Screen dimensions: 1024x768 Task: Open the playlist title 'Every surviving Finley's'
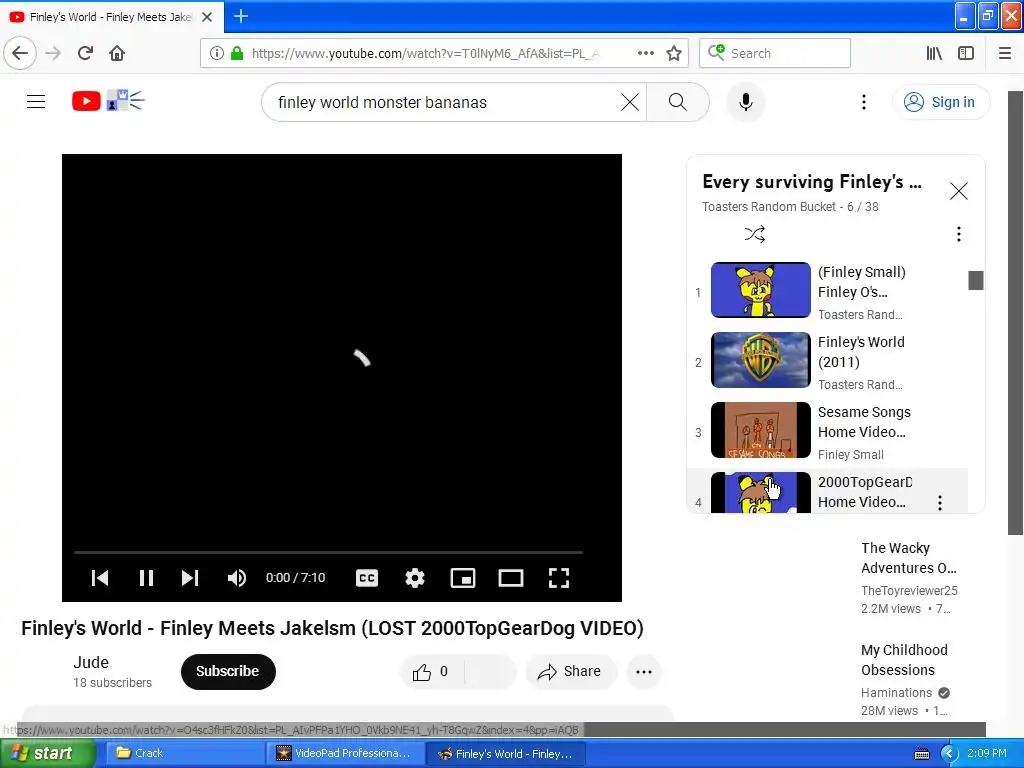(x=812, y=182)
